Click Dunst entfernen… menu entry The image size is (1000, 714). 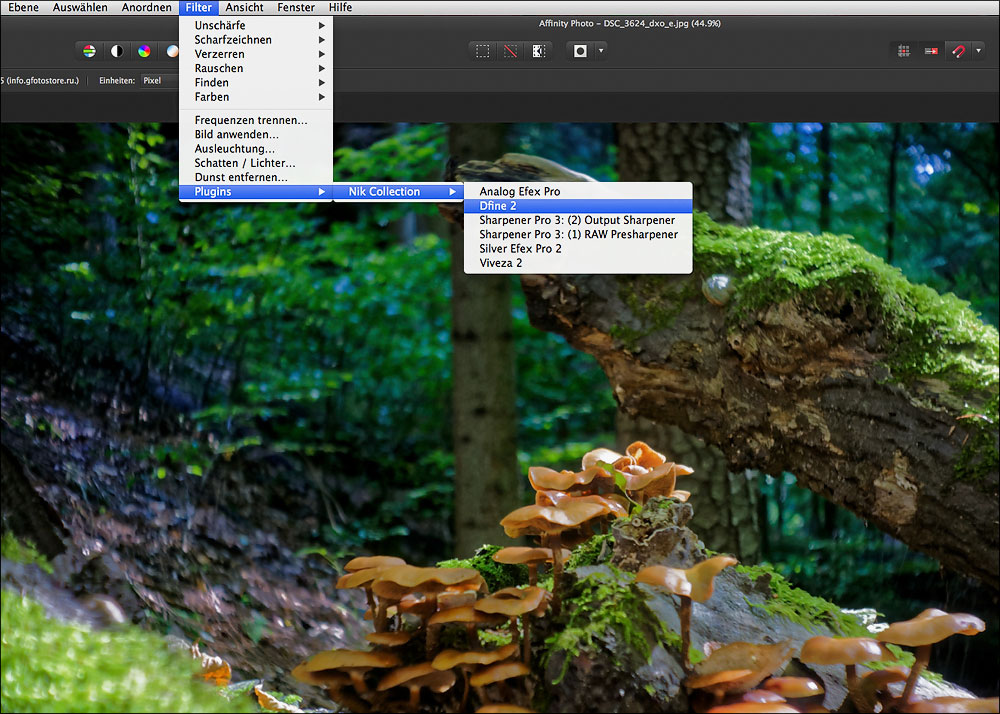(x=241, y=177)
